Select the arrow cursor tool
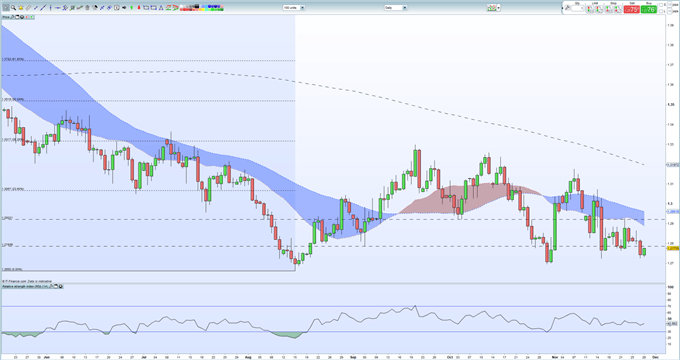Viewport: 680px width, 360px height. click(6, 7)
